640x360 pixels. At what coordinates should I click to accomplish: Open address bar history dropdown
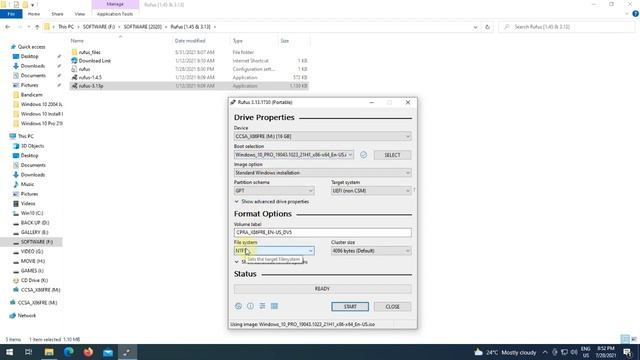point(475,27)
